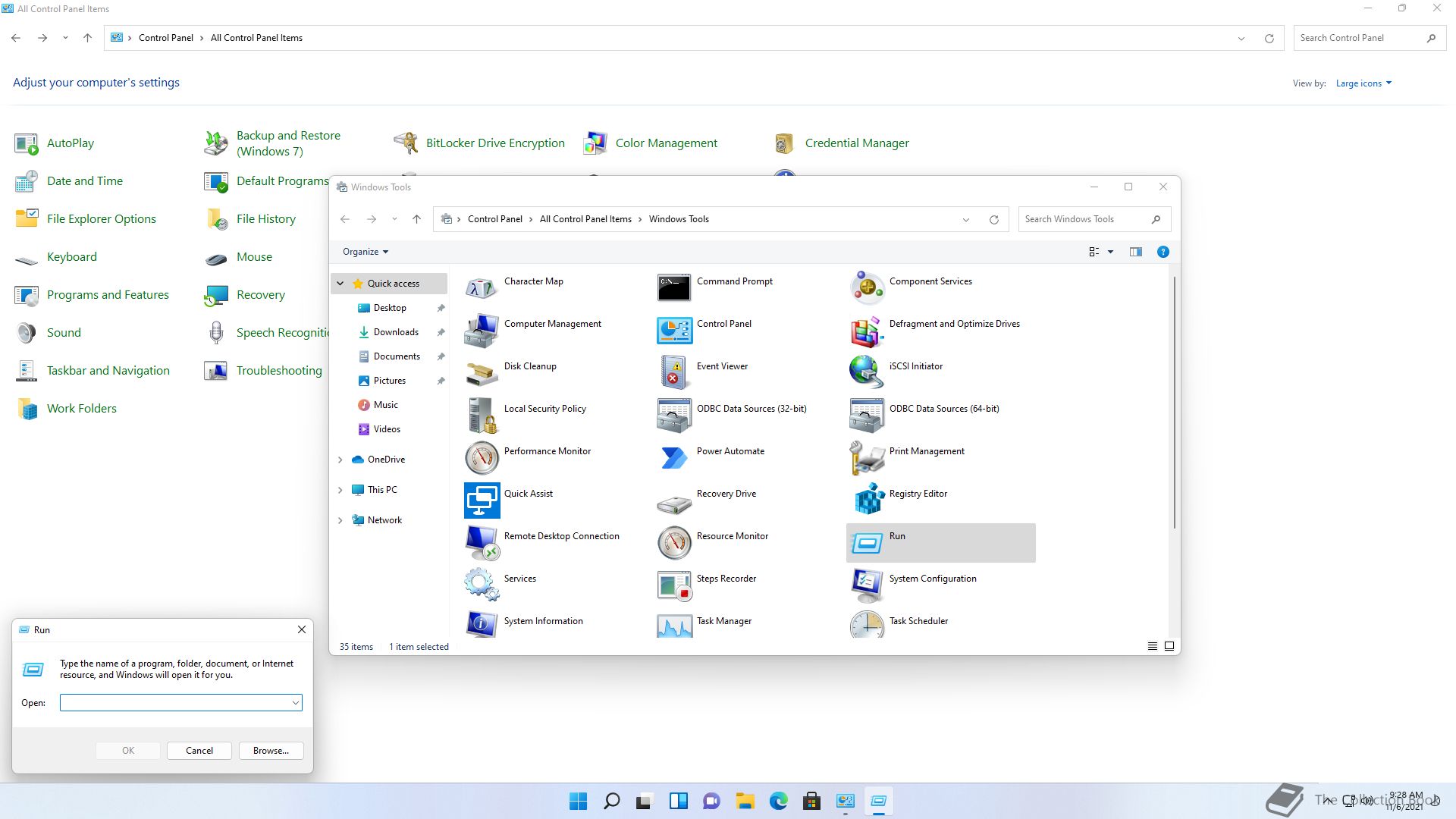This screenshot has width=1456, height=819.
Task: Open the Organize dropdown menu
Action: click(365, 252)
